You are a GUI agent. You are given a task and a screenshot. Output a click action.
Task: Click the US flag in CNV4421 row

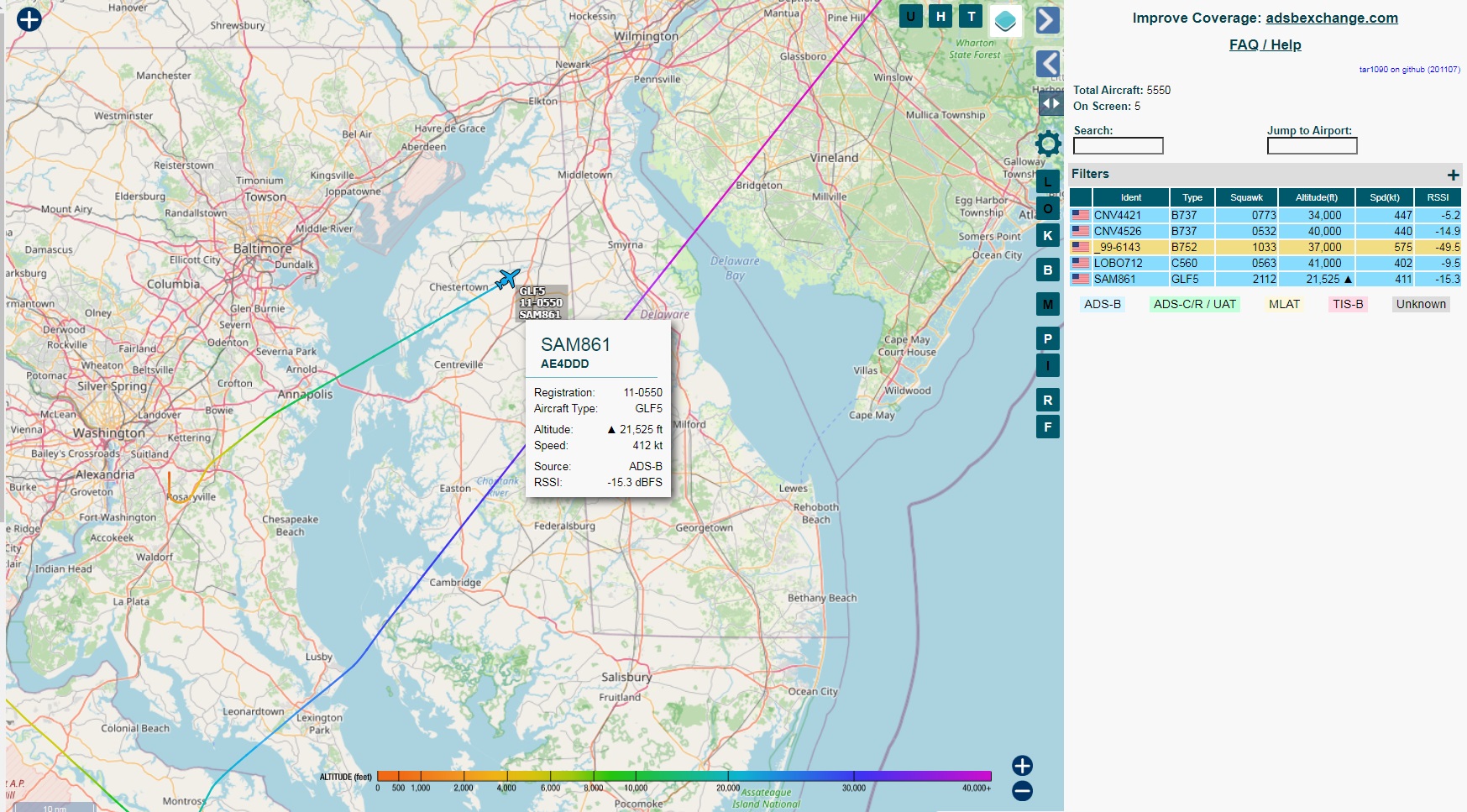(x=1081, y=215)
